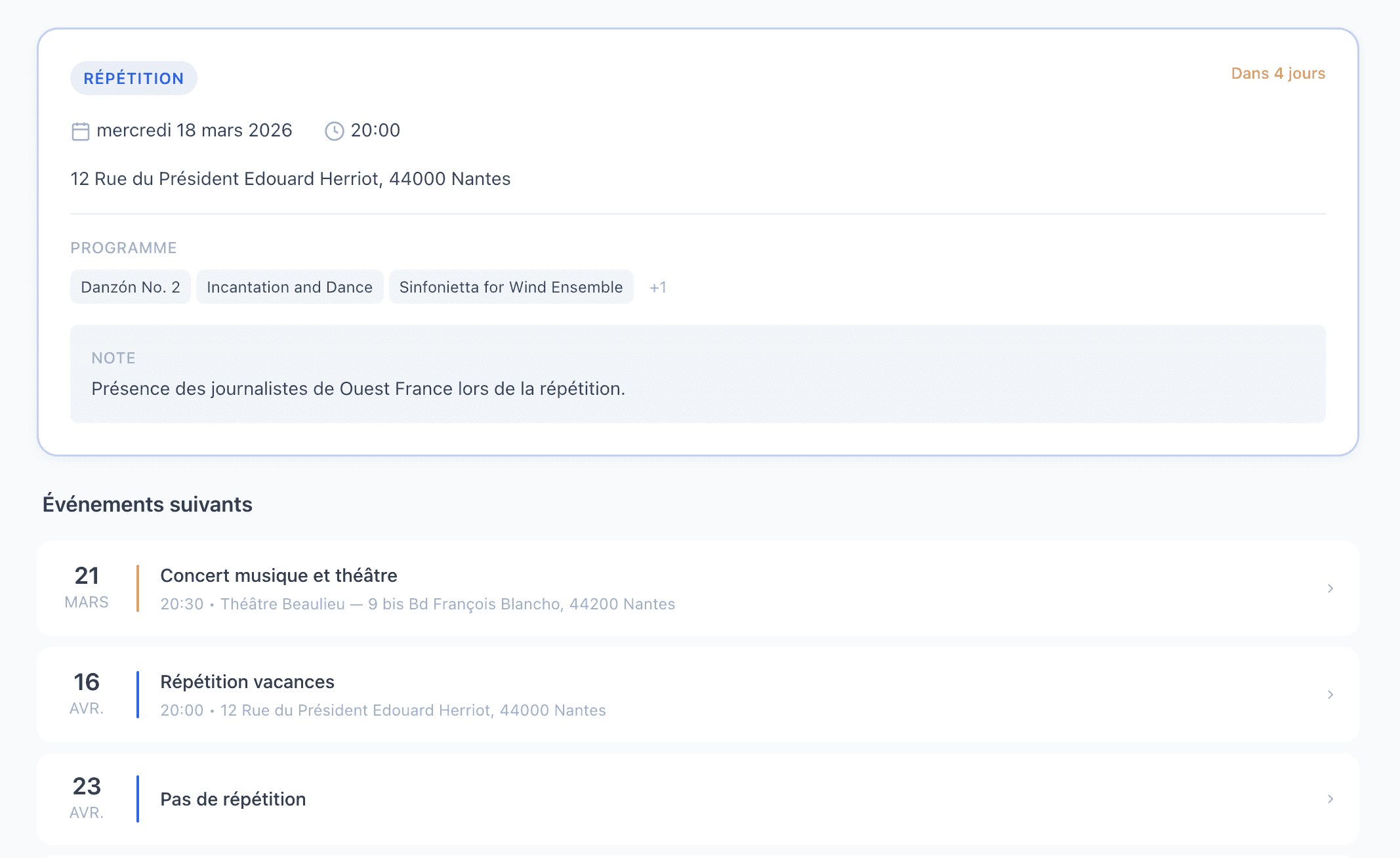Expand chevron on Répétition vacances row
The width and height of the screenshot is (1400, 858).
pos(1330,695)
